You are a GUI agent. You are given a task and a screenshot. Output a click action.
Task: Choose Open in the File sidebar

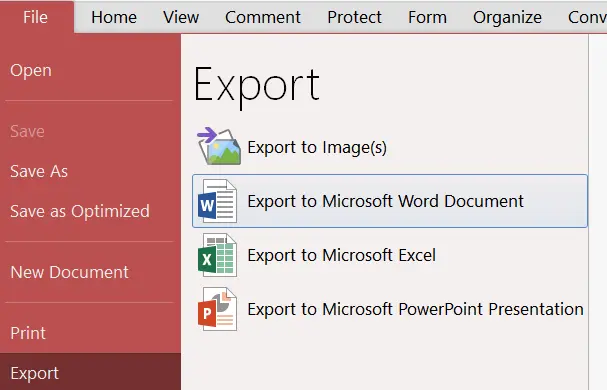tap(31, 70)
